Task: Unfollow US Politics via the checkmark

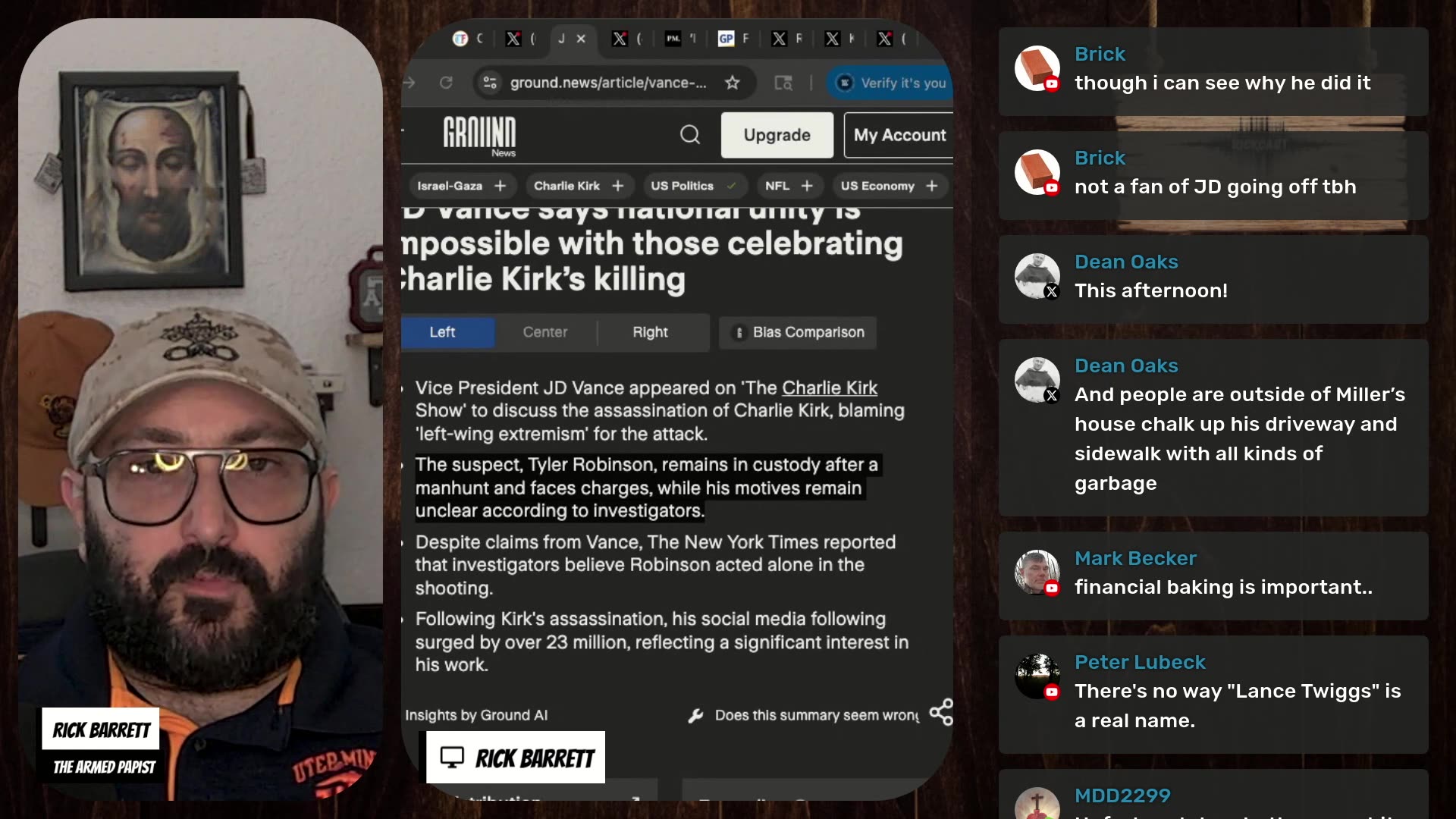Action: (731, 186)
